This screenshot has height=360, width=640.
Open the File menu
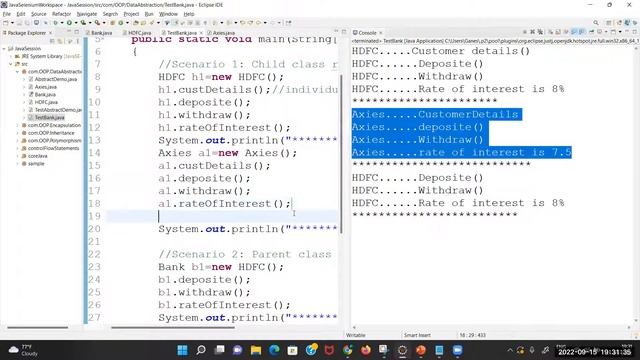(x=7, y=14)
